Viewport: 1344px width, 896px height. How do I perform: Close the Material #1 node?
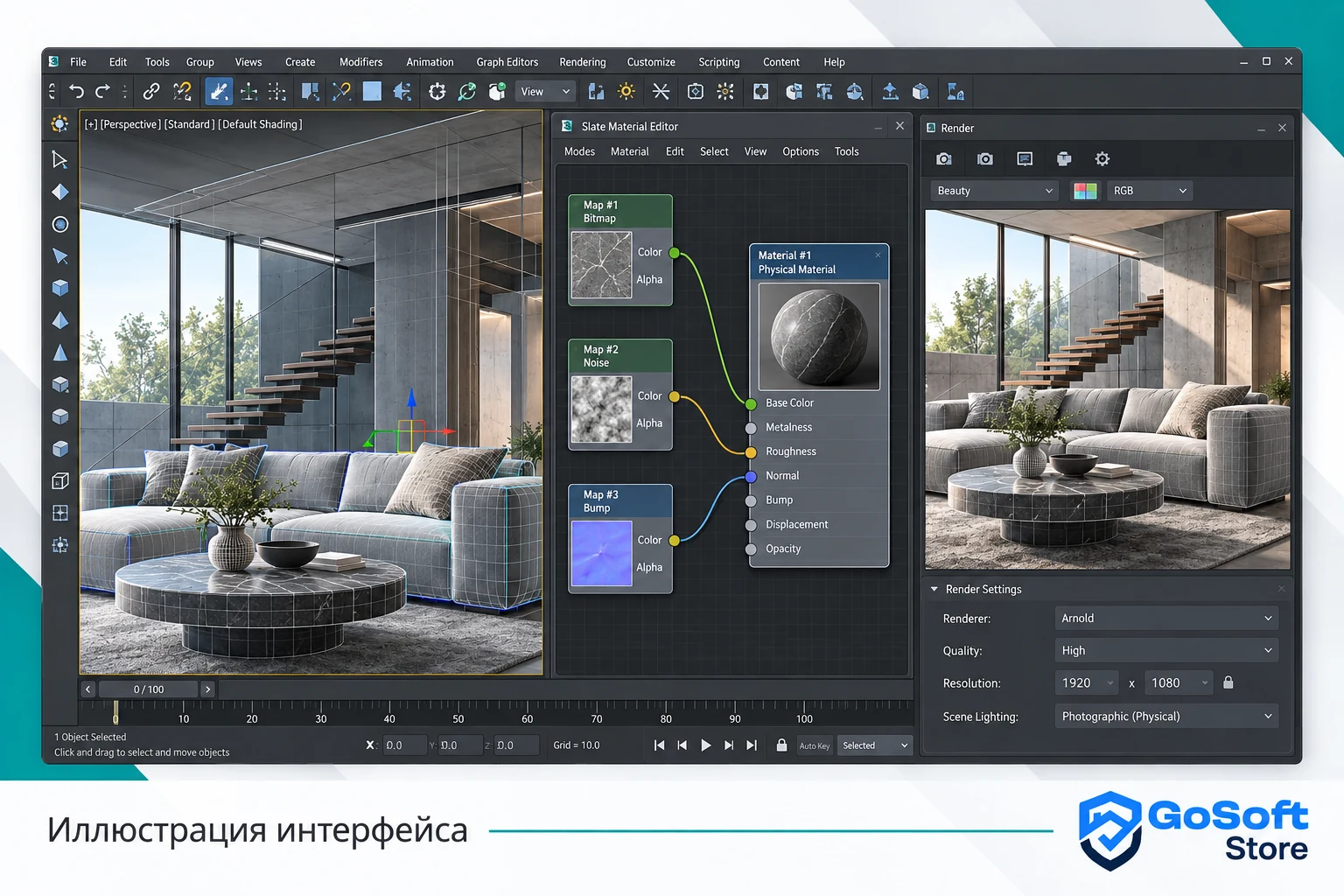coord(878,255)
